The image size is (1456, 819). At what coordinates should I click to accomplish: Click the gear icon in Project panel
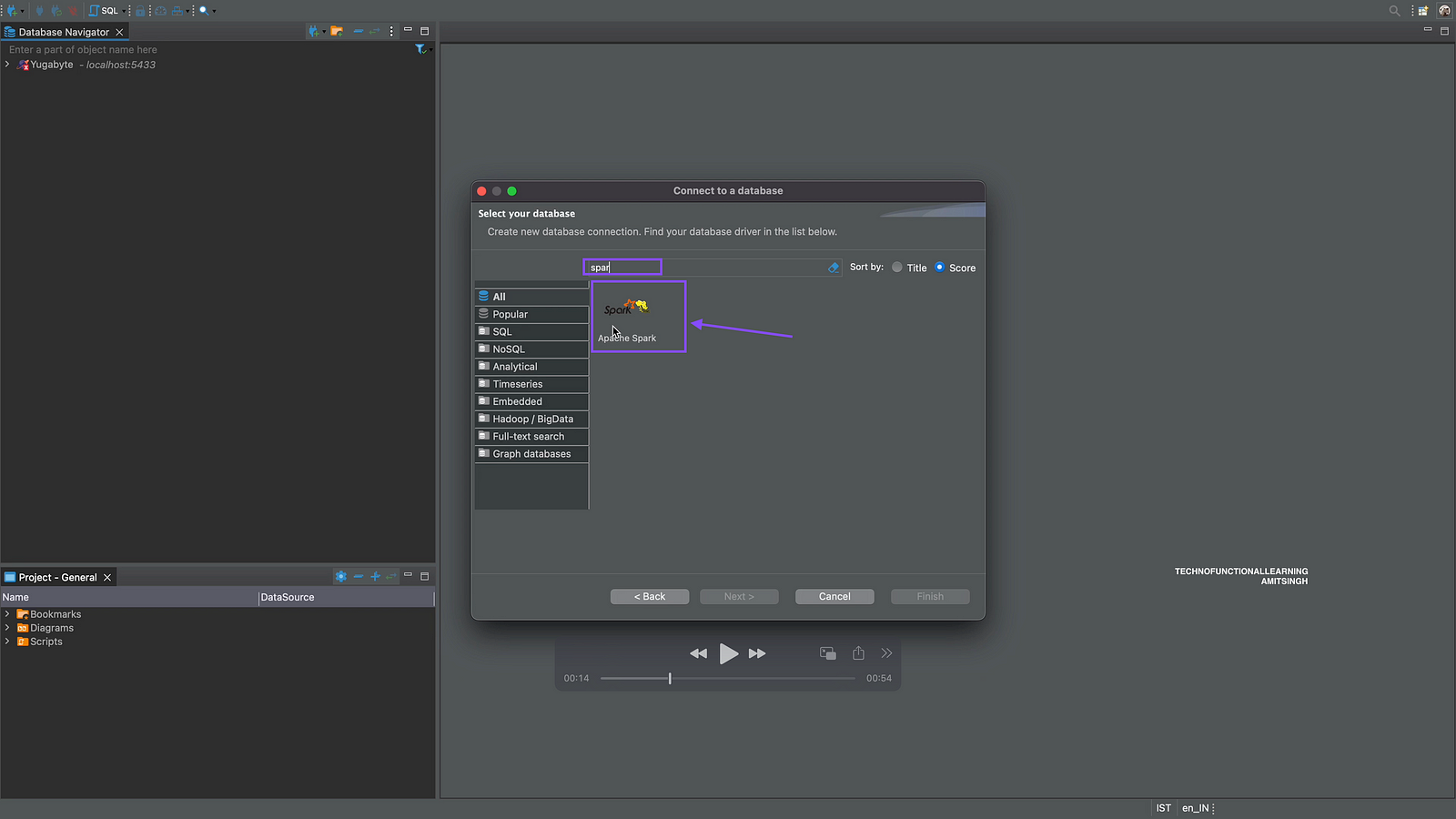(x=340, y=577)
